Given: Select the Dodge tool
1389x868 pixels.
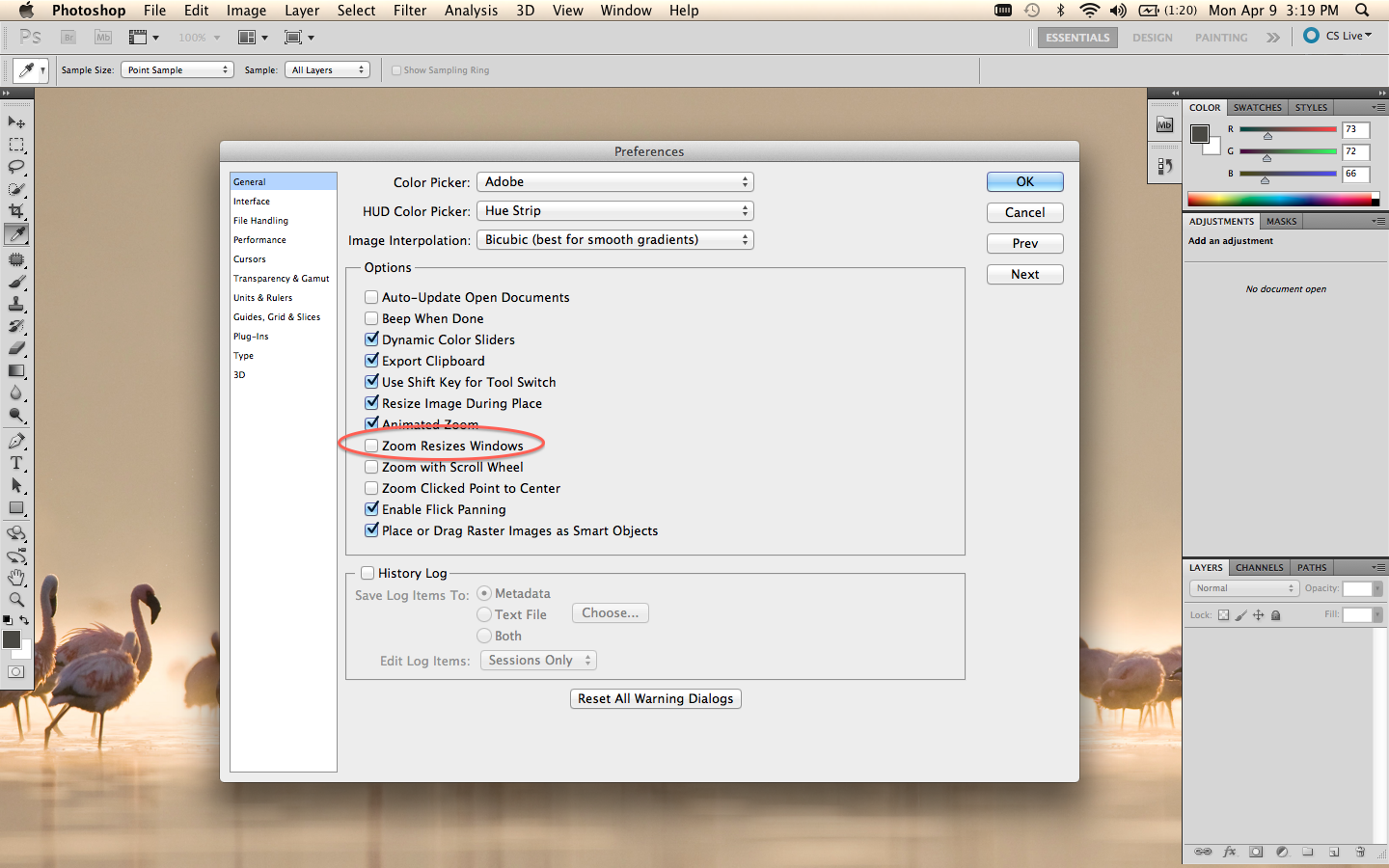Looking at the screenshot, I should point(16,415).
